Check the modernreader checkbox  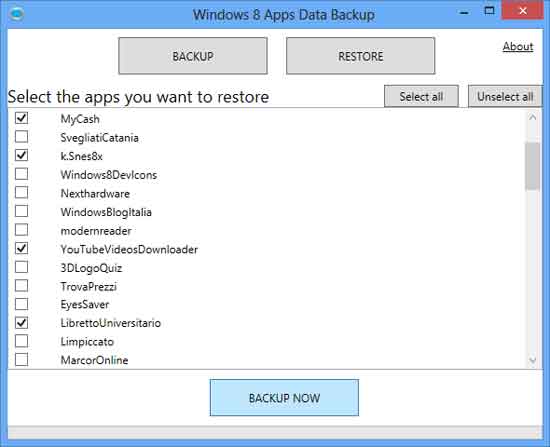click(x=21, y=229)
